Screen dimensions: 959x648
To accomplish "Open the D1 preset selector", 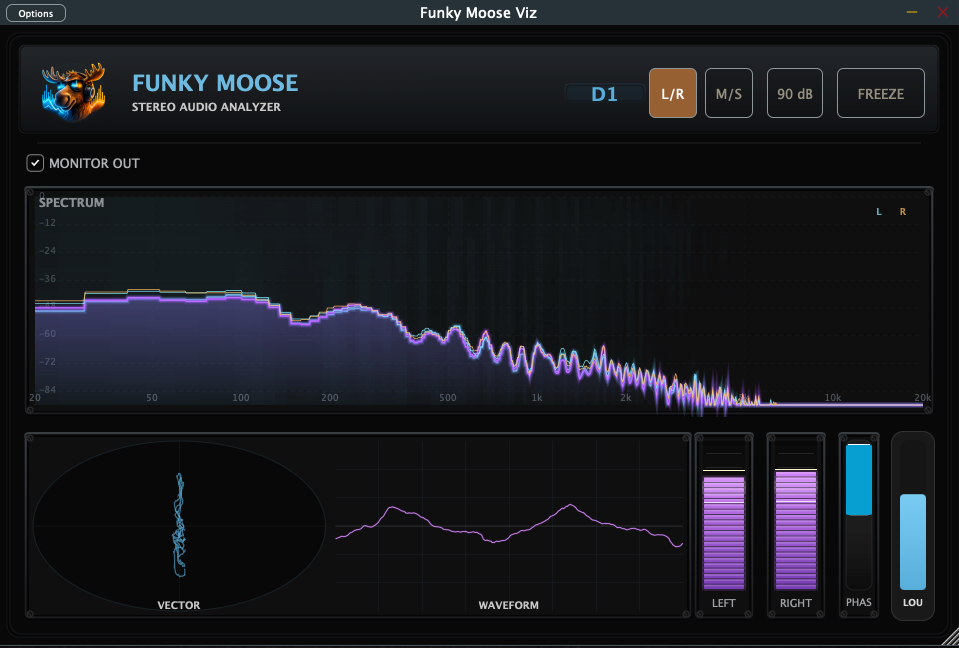I will point(604,91).
